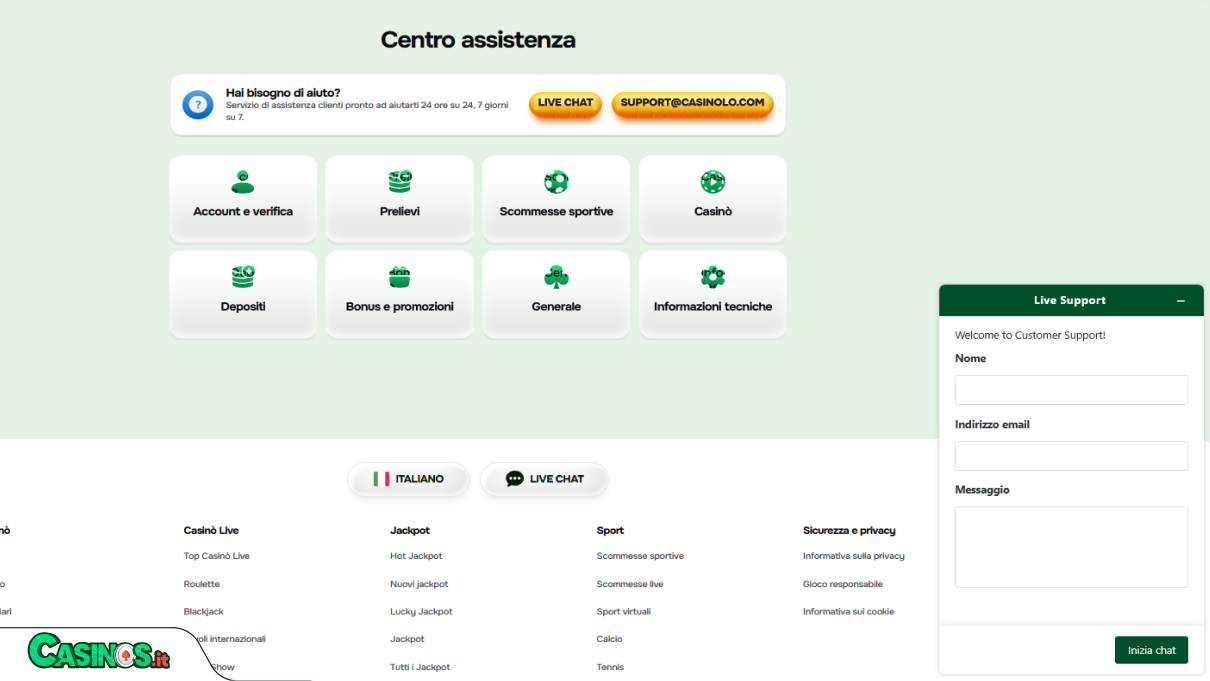Open the Gioco responsabile link
Screen dimensions: 1210x681
843,584
